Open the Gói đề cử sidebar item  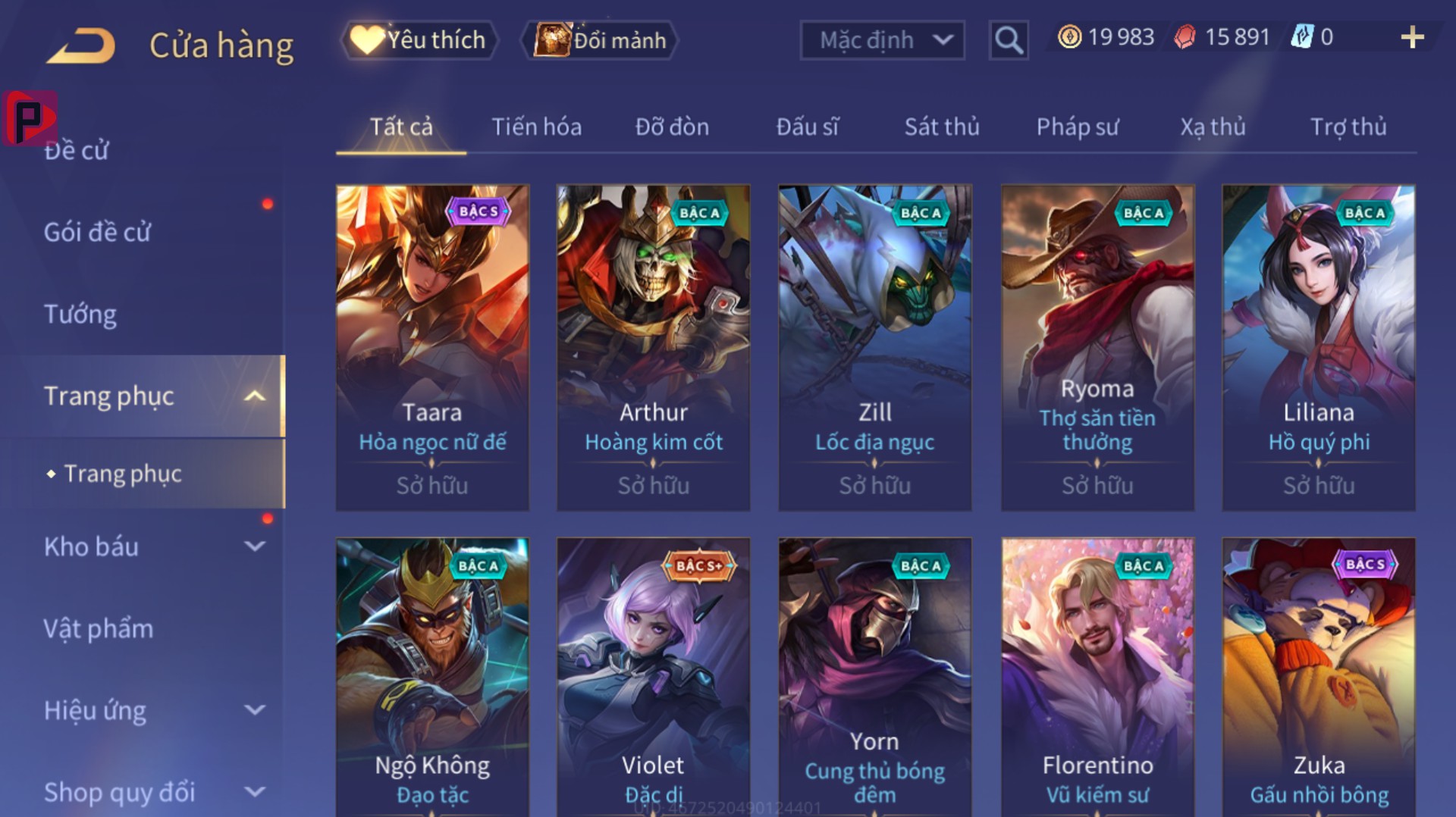97,232
